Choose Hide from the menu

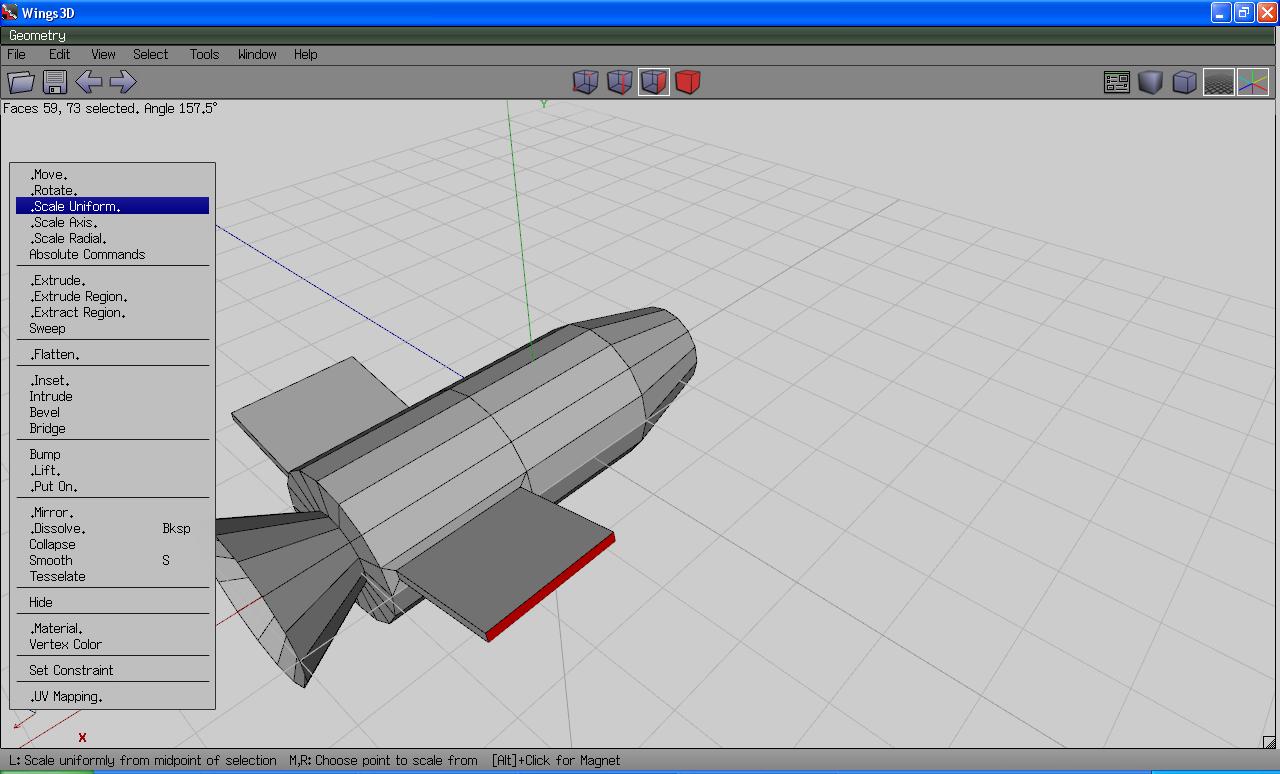pos(112,602)
